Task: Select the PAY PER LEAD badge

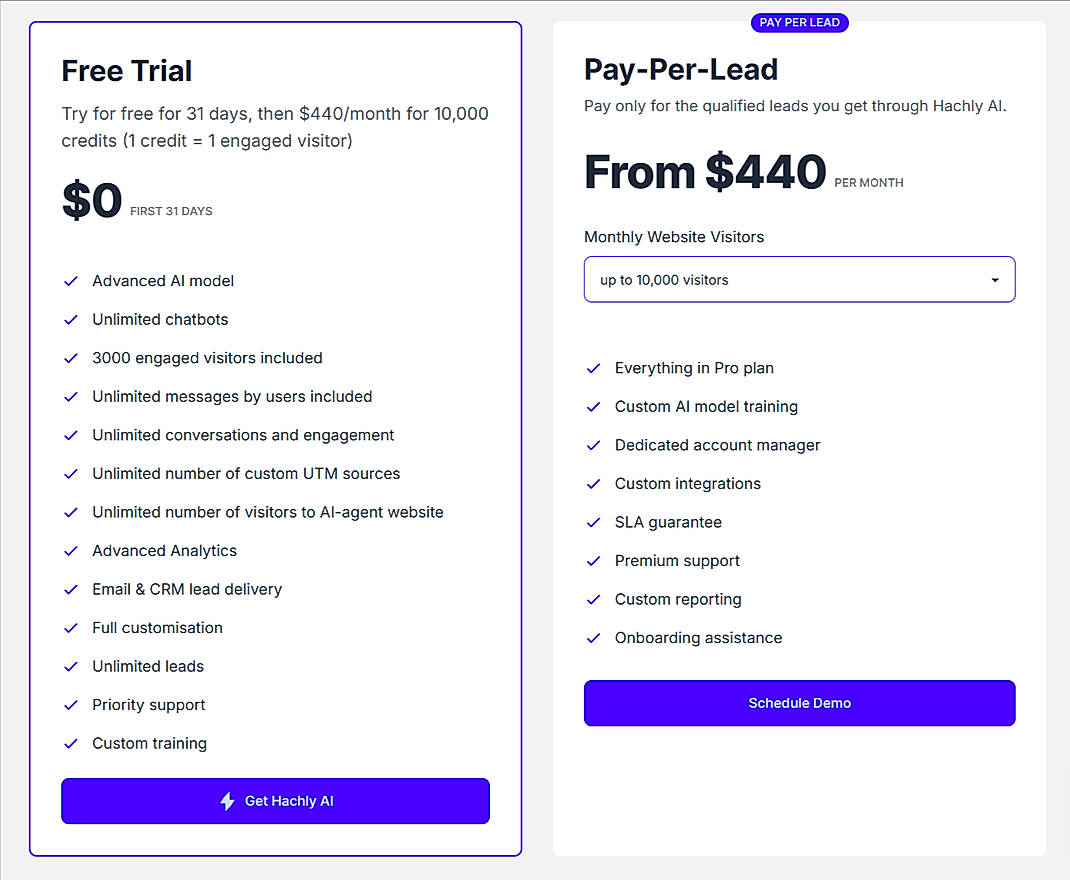Action: click(799, 22)
